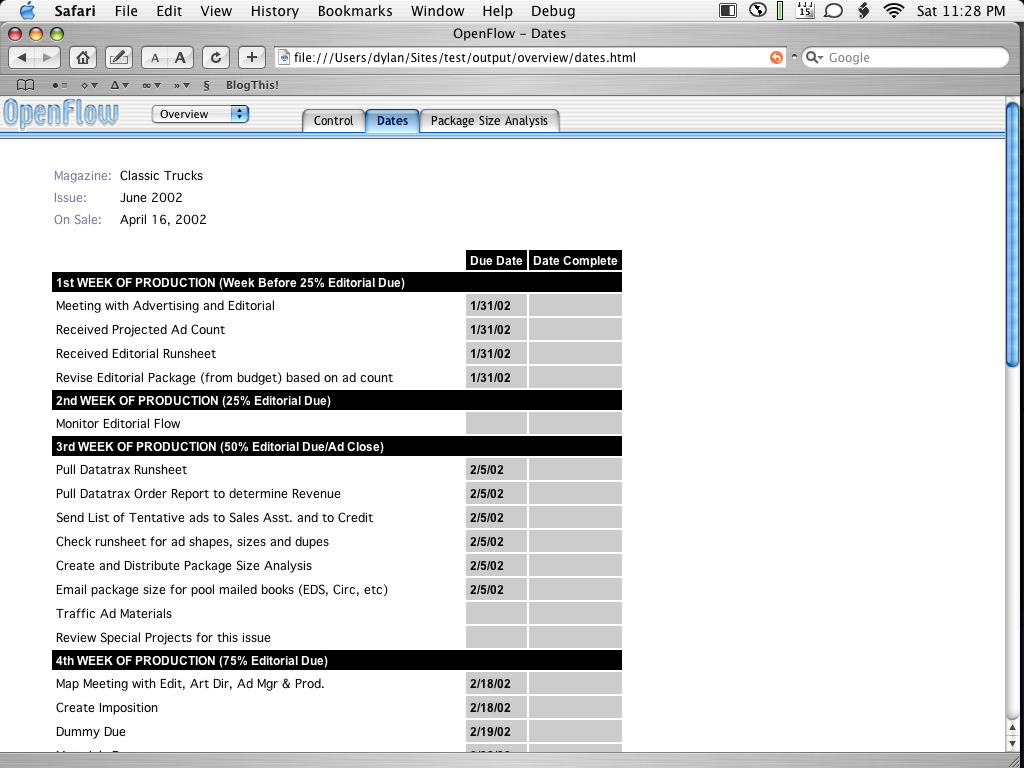Open the Overview dropdown selector

pyautogui.click(x=200, y=114)
